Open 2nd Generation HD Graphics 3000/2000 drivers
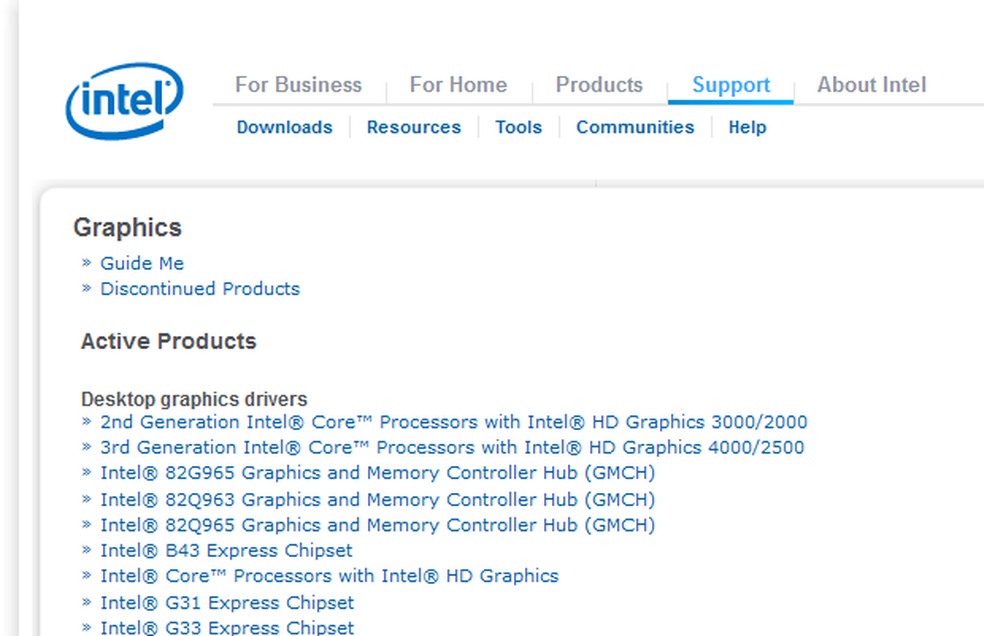This screenshot has height=636, width=984. click(453, 422)
